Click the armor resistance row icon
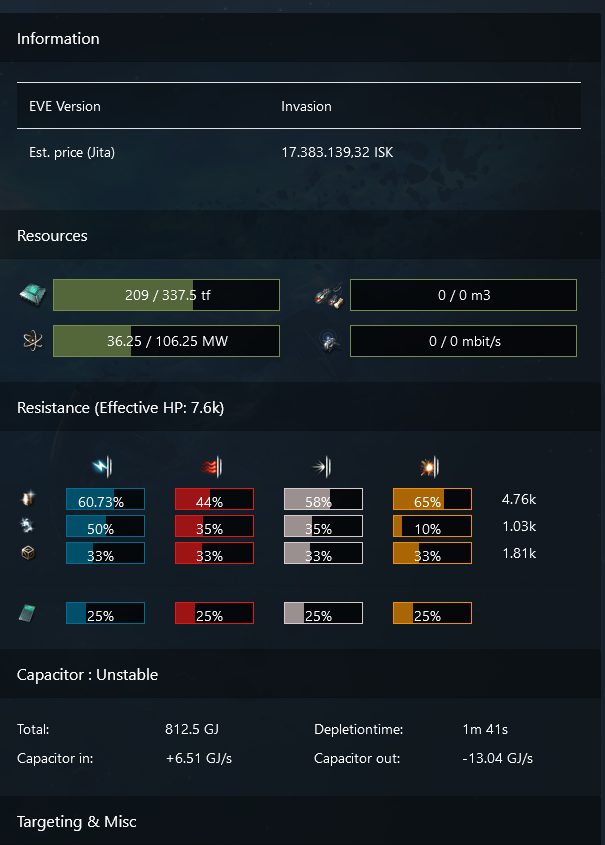Screen dimensions: 605x845 click(x=29, y=526)
